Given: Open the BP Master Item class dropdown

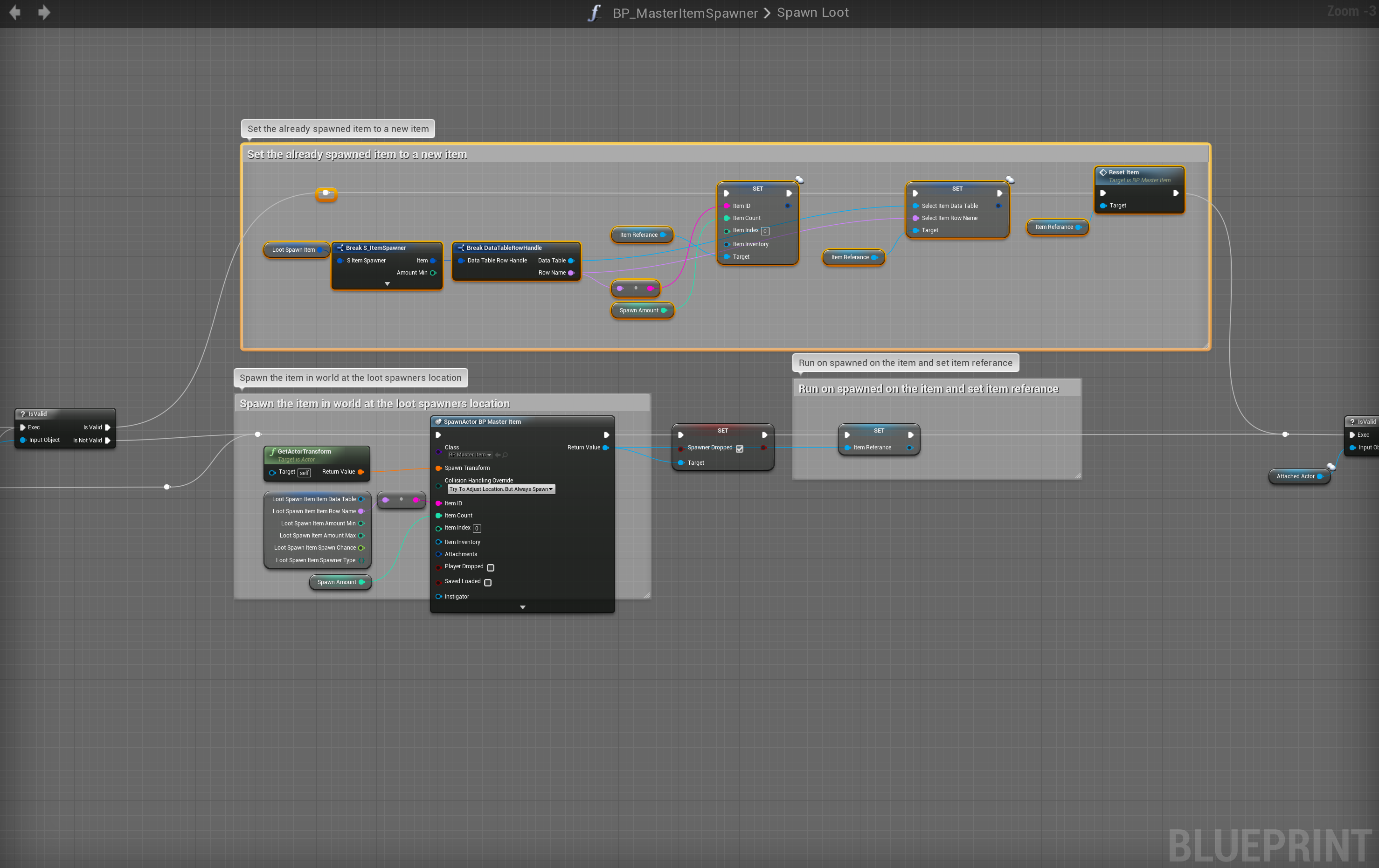Looking at the screenshot, I should pos(470,455).
